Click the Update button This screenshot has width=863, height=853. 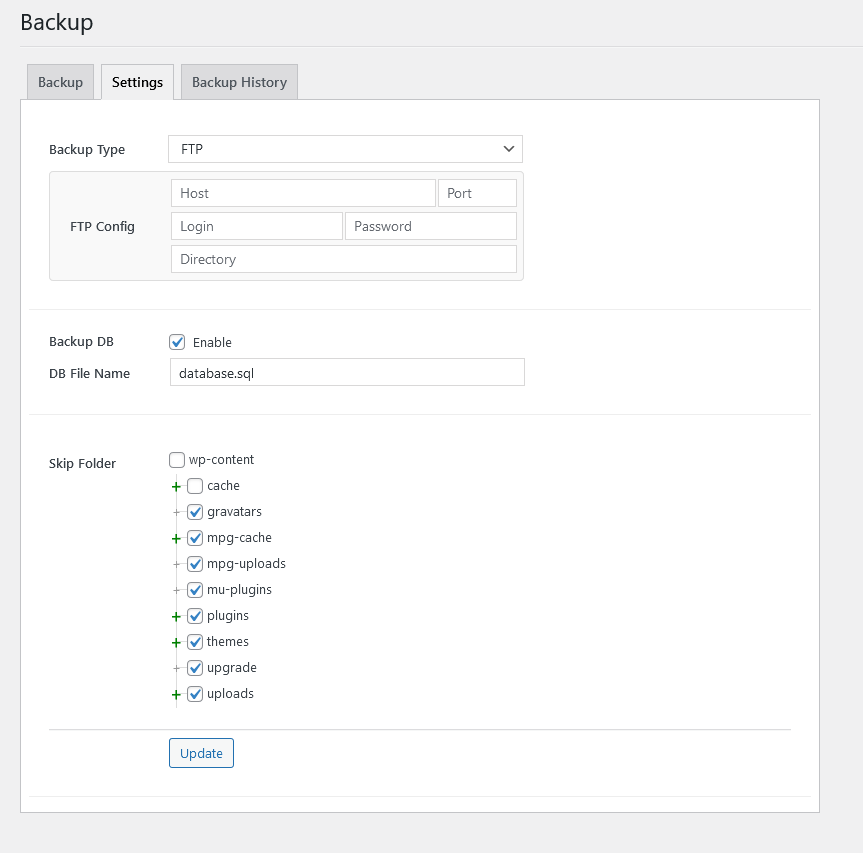tap(201, 753)
